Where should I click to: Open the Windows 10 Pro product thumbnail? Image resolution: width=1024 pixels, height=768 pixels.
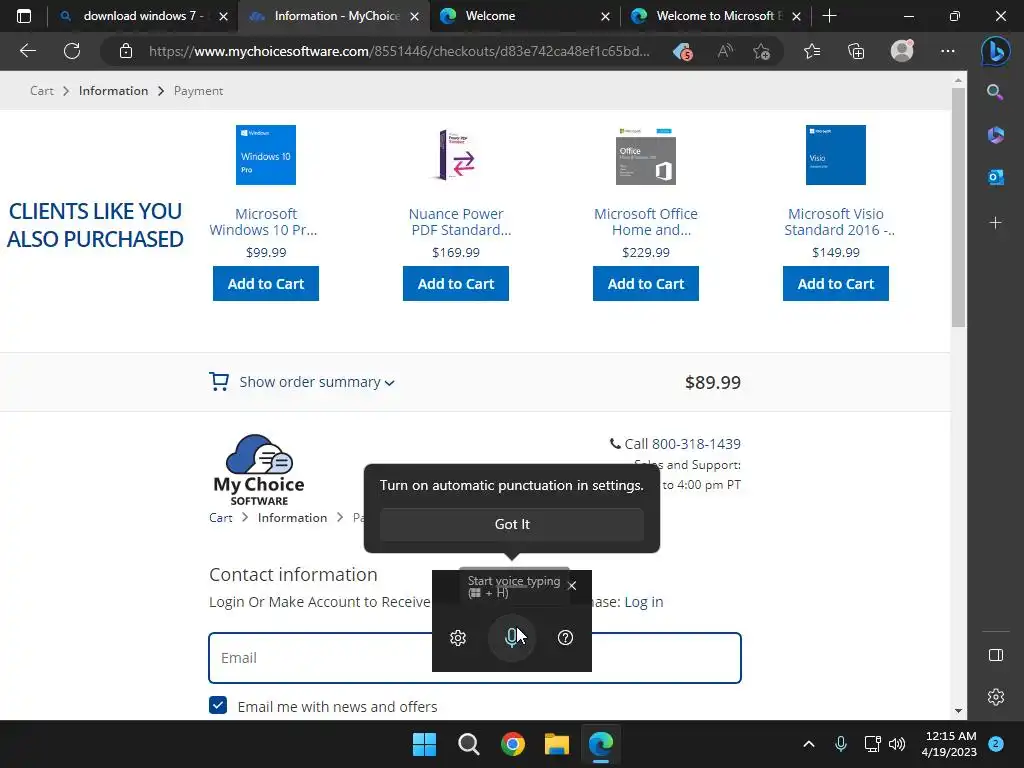266,155
